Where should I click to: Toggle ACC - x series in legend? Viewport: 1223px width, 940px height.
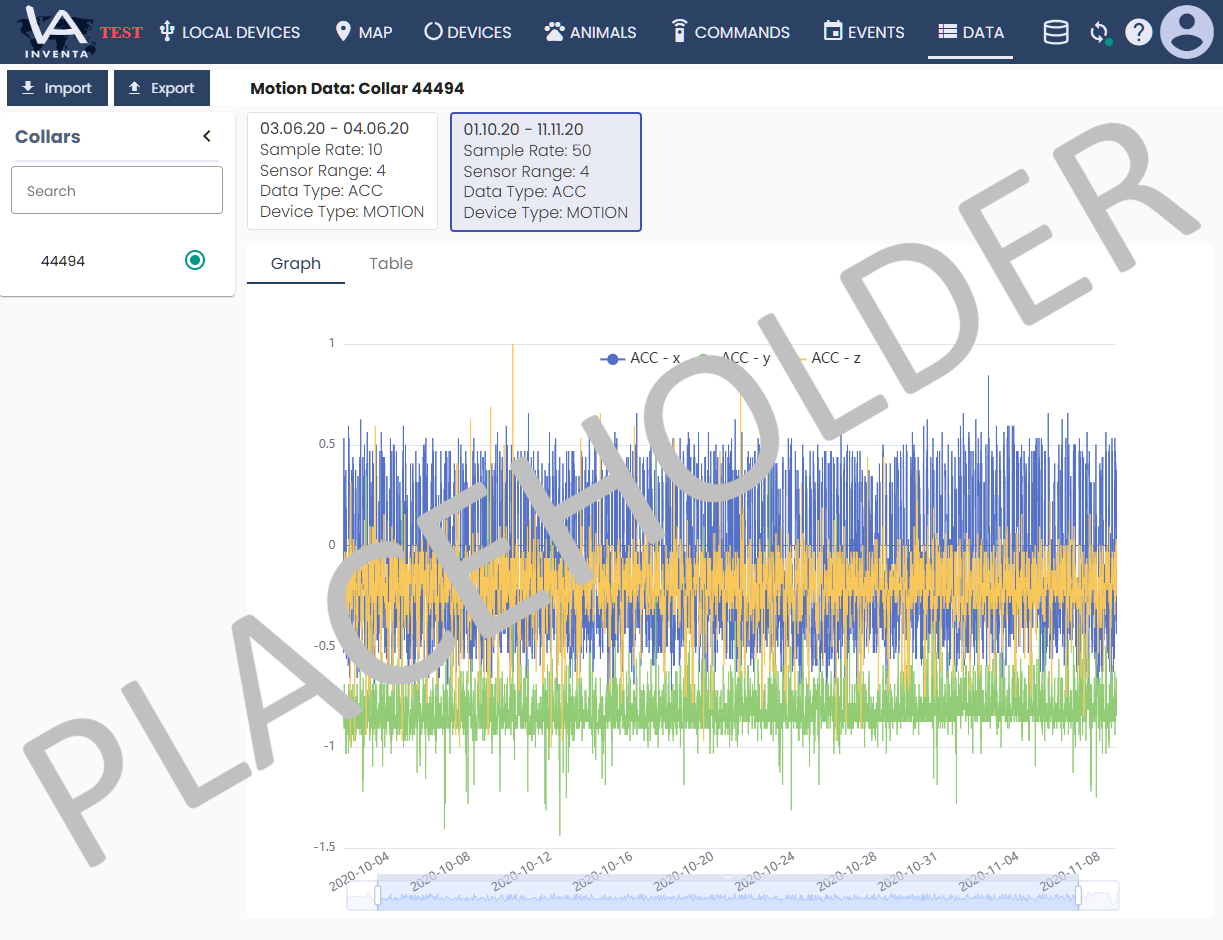click(640, 358)
